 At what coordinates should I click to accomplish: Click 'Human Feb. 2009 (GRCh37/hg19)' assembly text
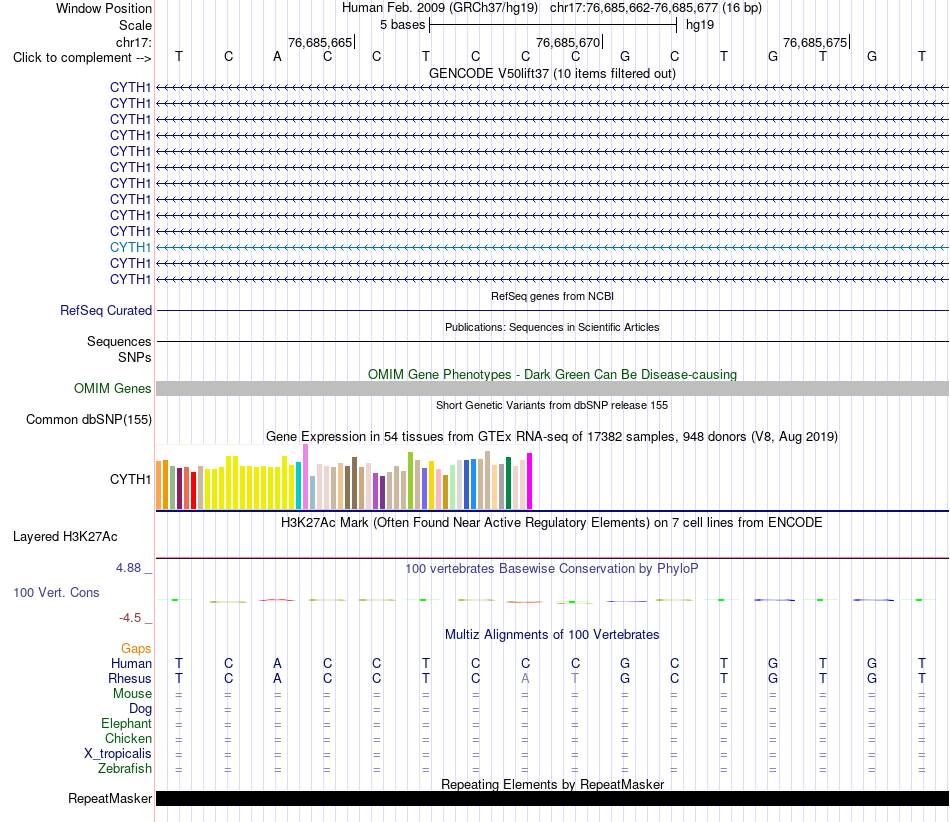point(440,8)
